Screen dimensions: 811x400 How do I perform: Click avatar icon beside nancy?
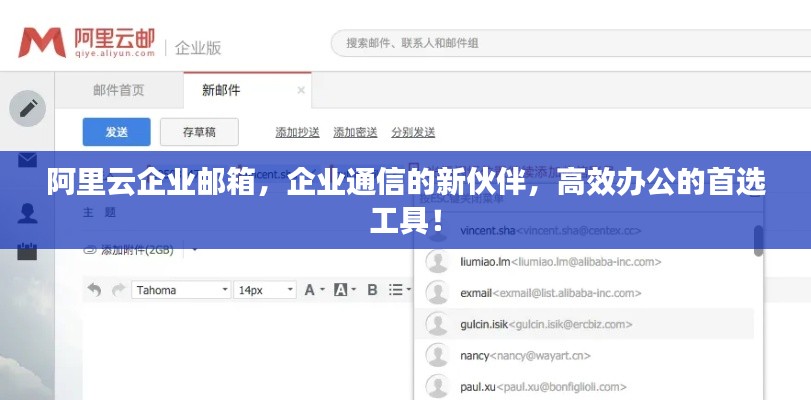(x=437, y=355)
